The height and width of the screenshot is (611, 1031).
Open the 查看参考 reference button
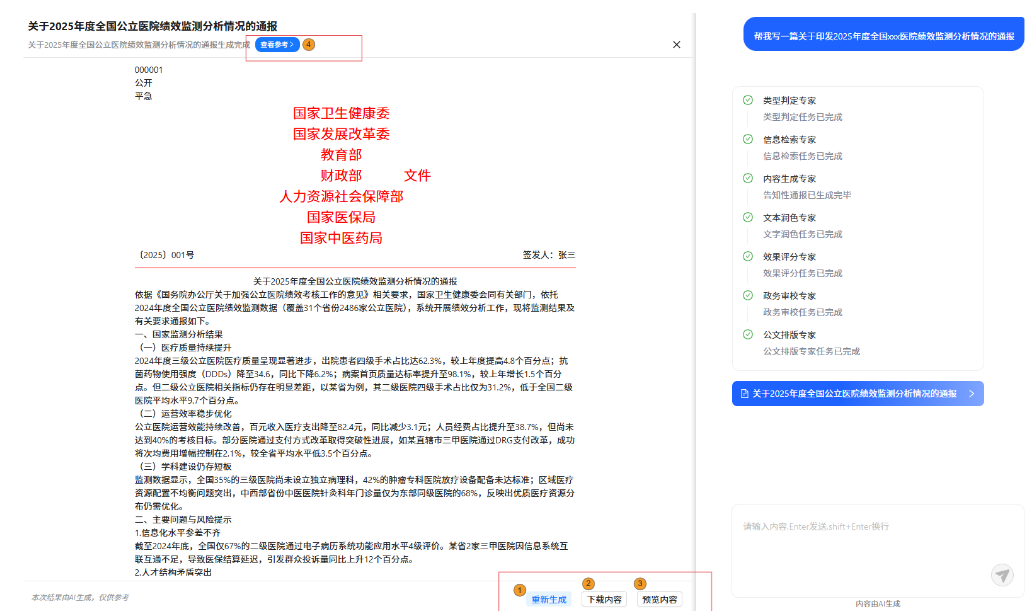tap(277, 45)
